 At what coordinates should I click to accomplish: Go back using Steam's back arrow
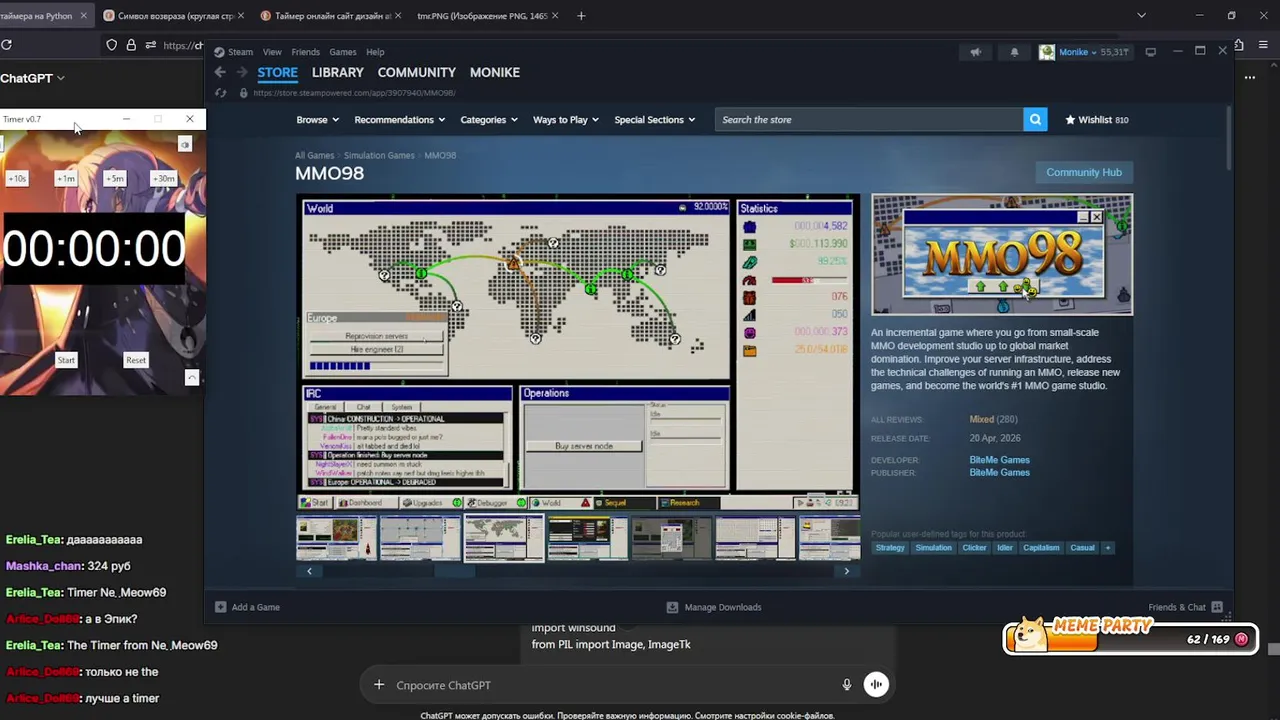[x=220, y=72]
